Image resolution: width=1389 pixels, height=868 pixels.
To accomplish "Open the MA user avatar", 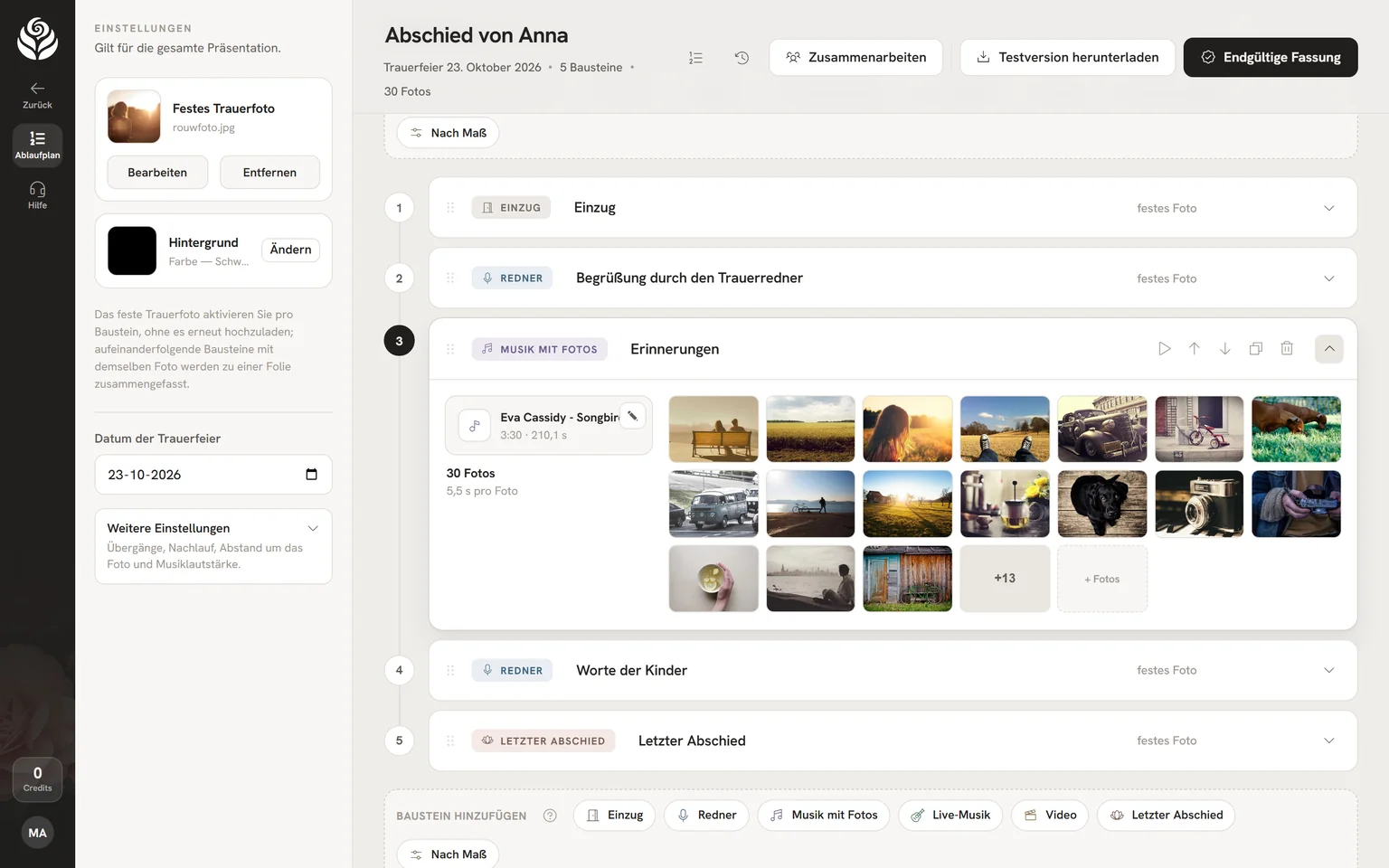I will tap(37, 833).
